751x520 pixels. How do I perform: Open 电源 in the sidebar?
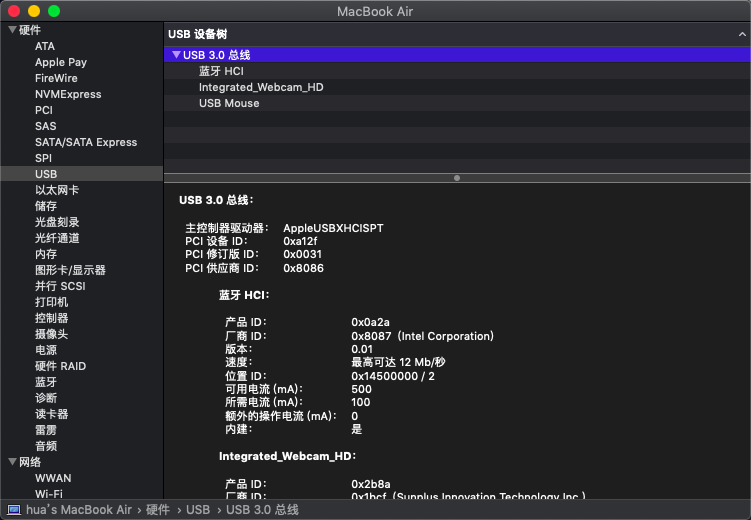click(46, 350)
